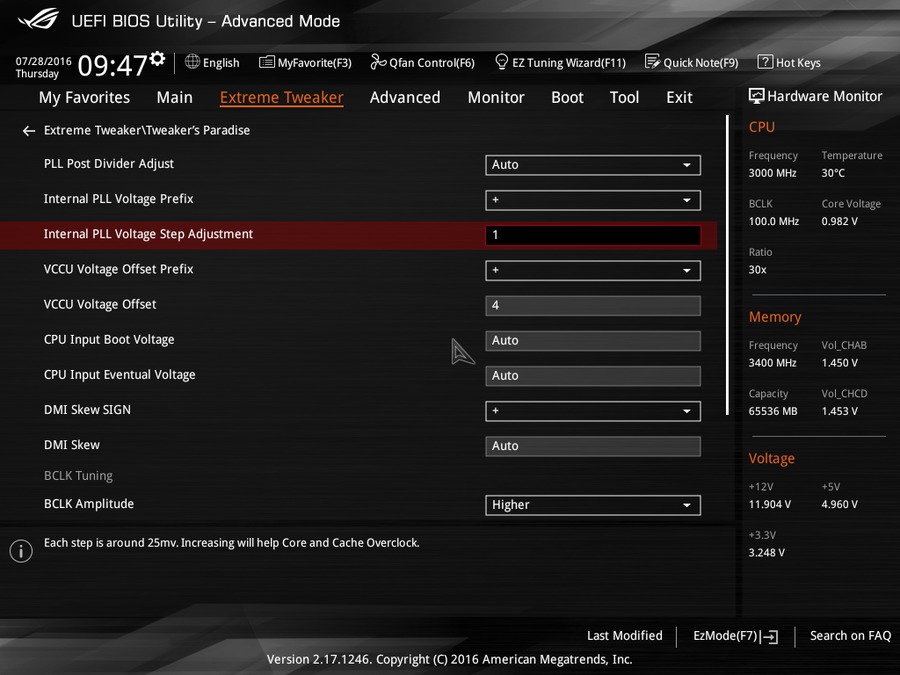
Task: Click memory capacity '65536 MB' value
Action: (773, 411)
